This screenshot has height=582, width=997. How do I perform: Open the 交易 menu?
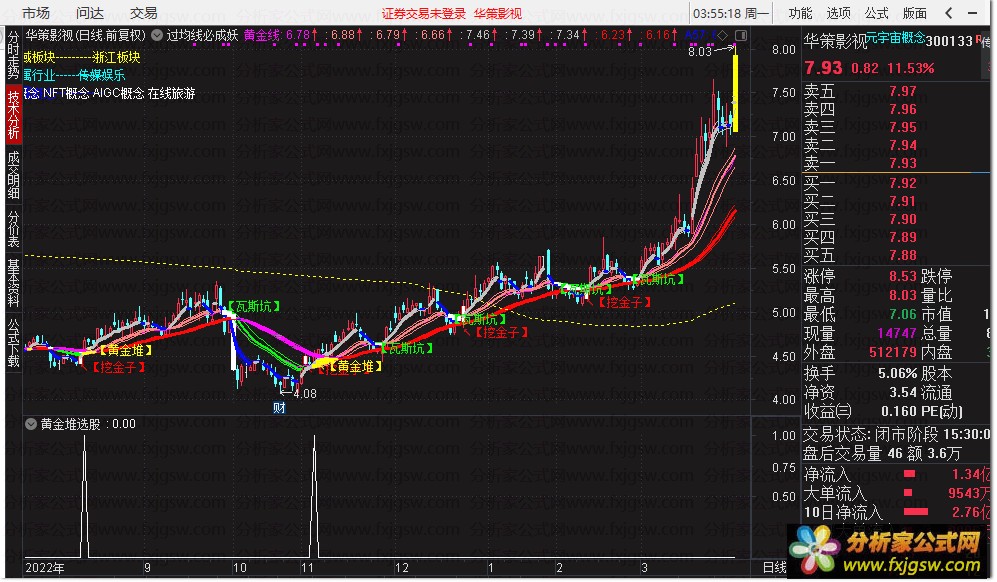(x=143, y=13)
